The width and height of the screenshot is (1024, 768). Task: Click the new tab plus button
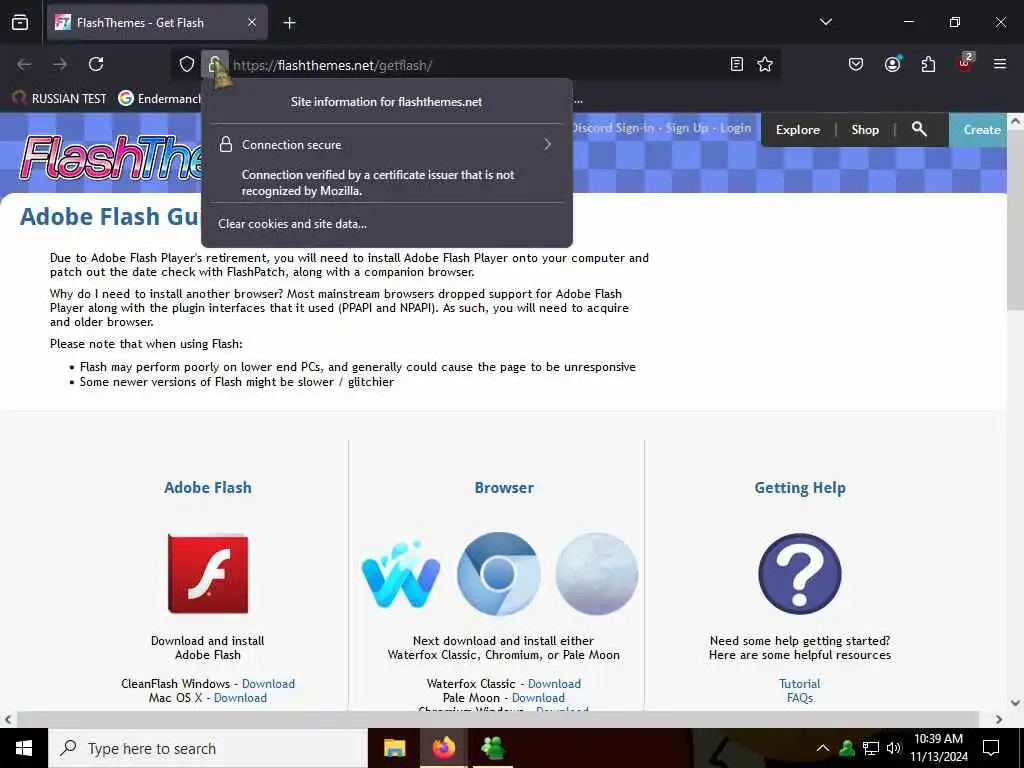[289, 23]
